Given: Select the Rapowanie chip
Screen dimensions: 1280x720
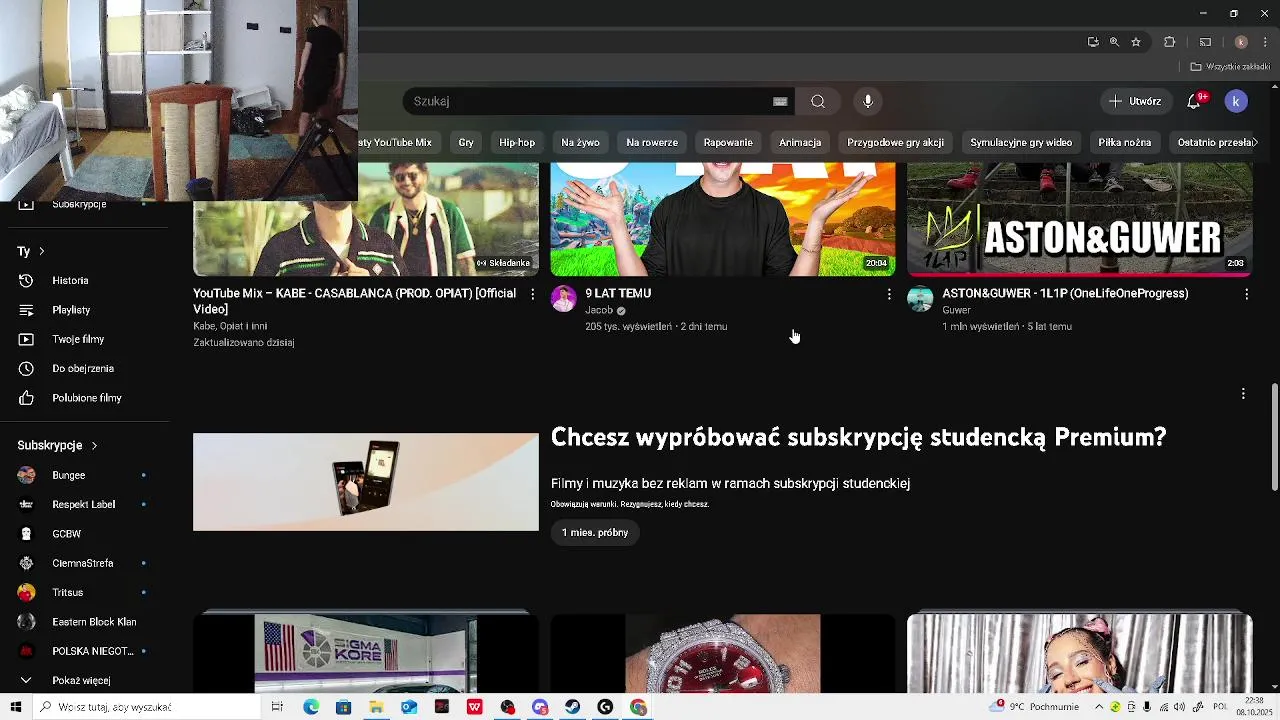Looking at the screenshot, I should (728, 142).
